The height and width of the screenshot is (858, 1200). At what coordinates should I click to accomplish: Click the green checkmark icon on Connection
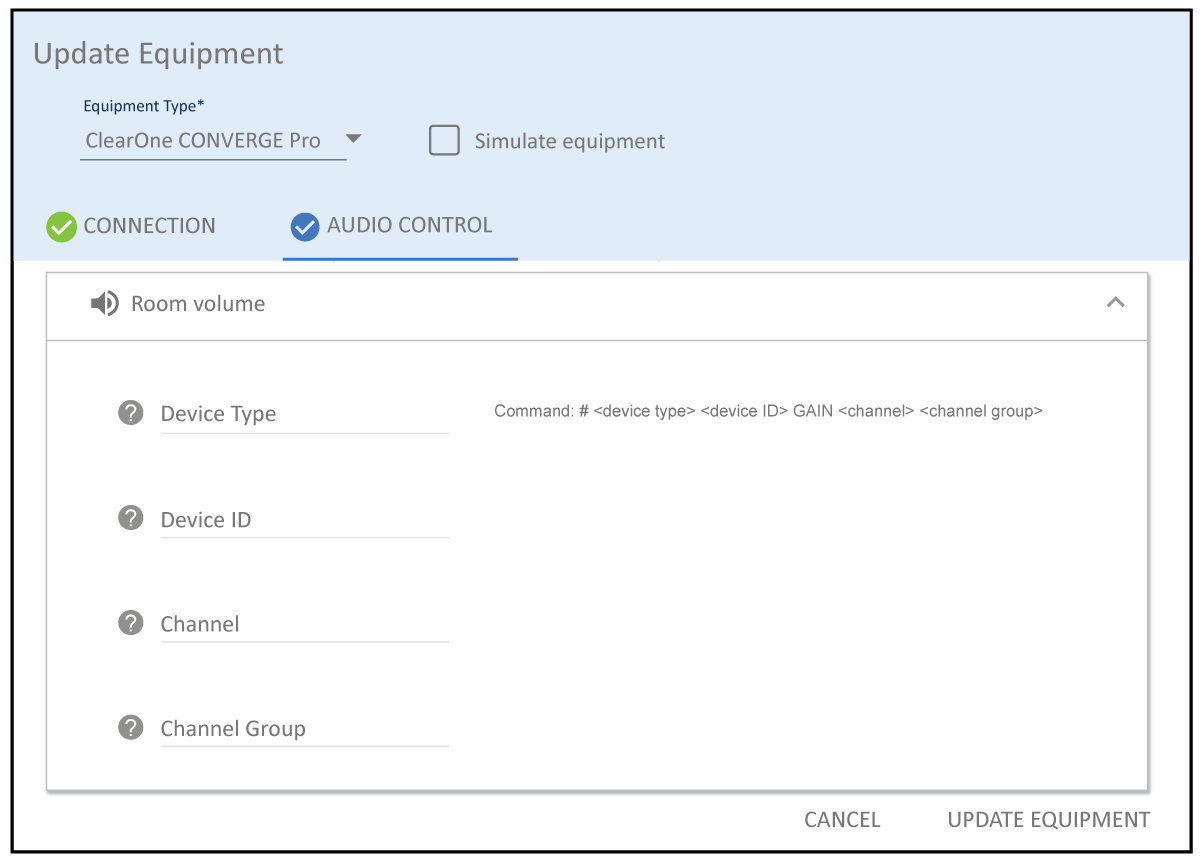coord(62,227)
